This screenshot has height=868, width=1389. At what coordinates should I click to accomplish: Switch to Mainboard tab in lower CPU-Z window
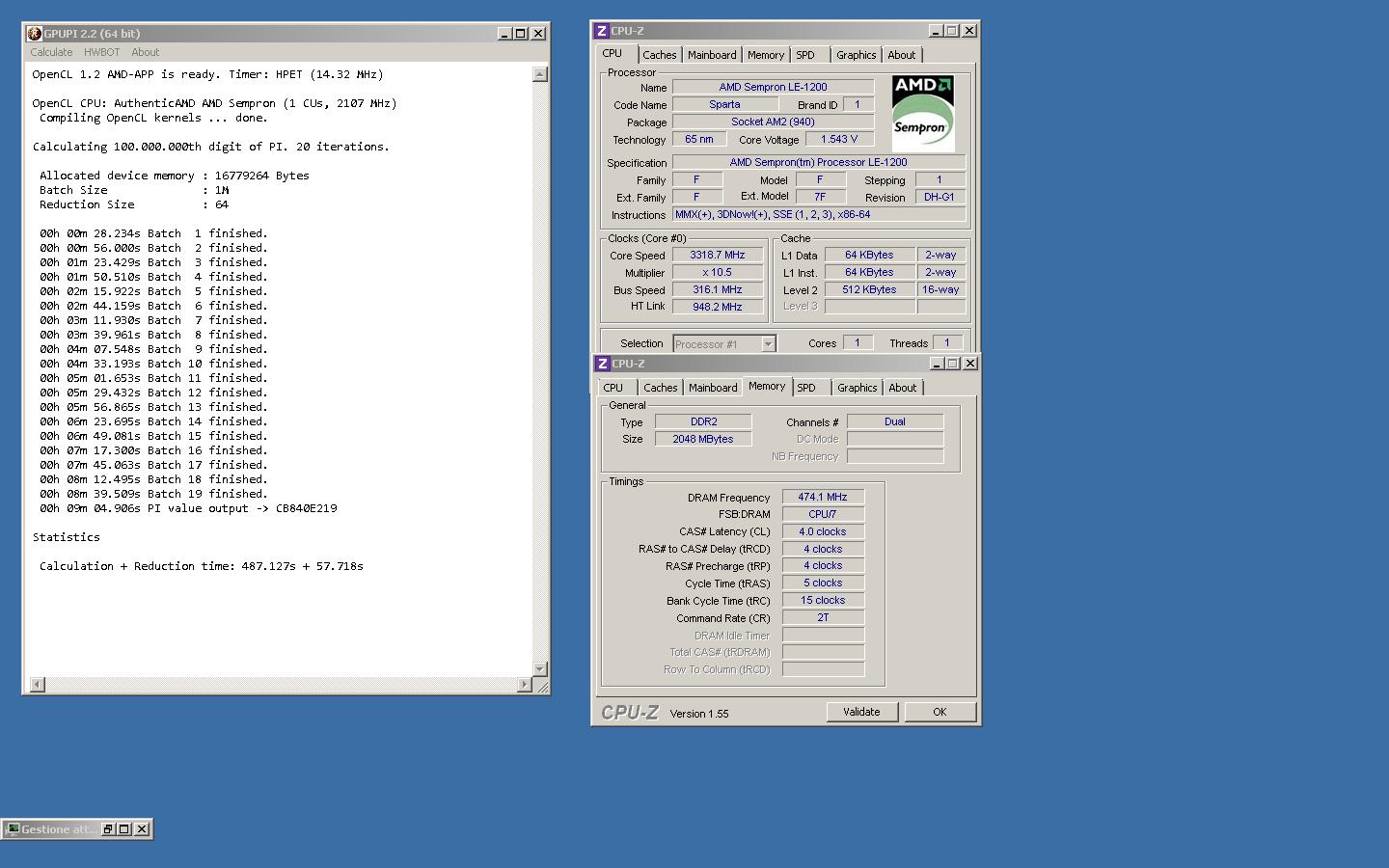point(713,388)
